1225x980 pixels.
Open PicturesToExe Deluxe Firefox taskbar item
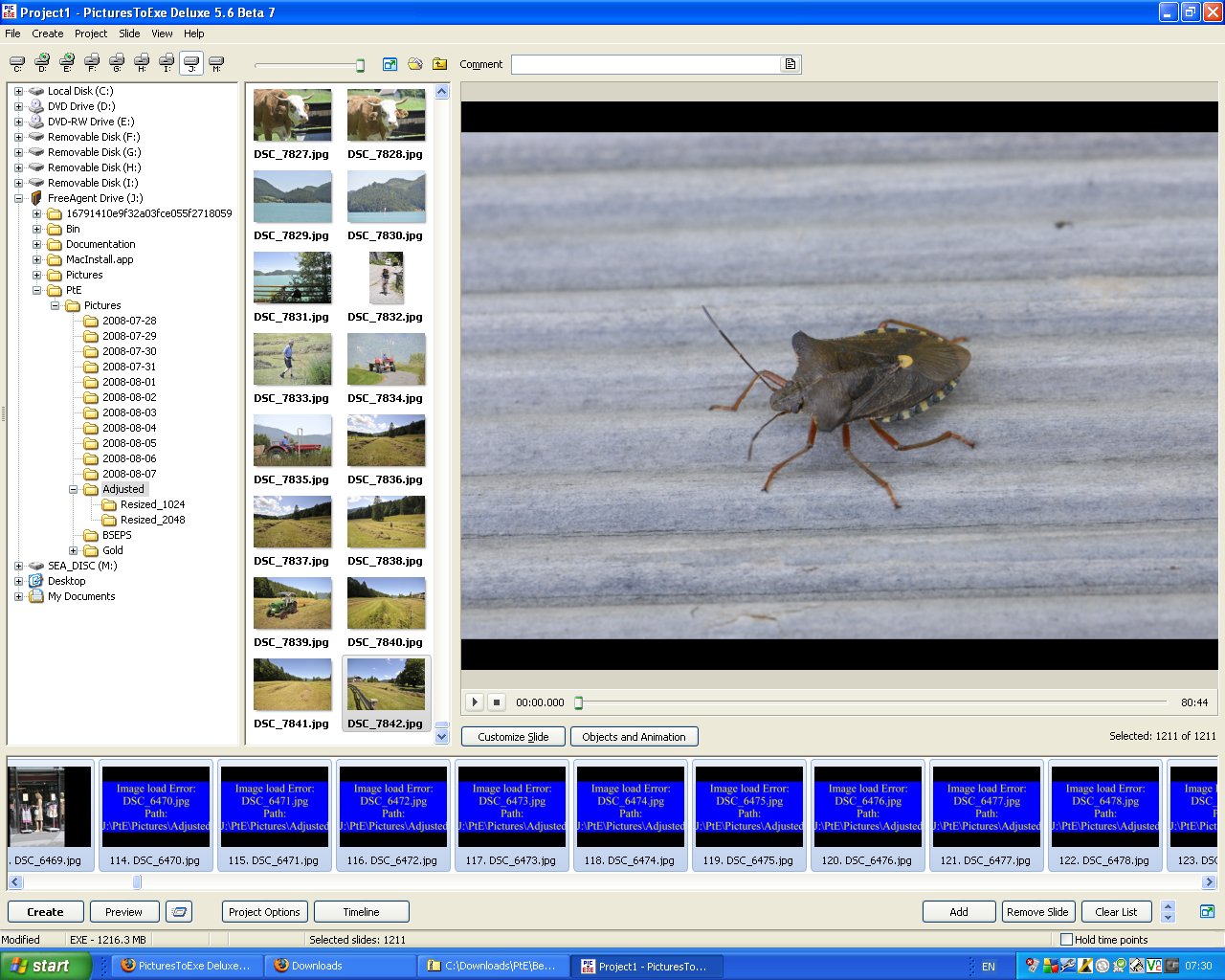(186, 966)
